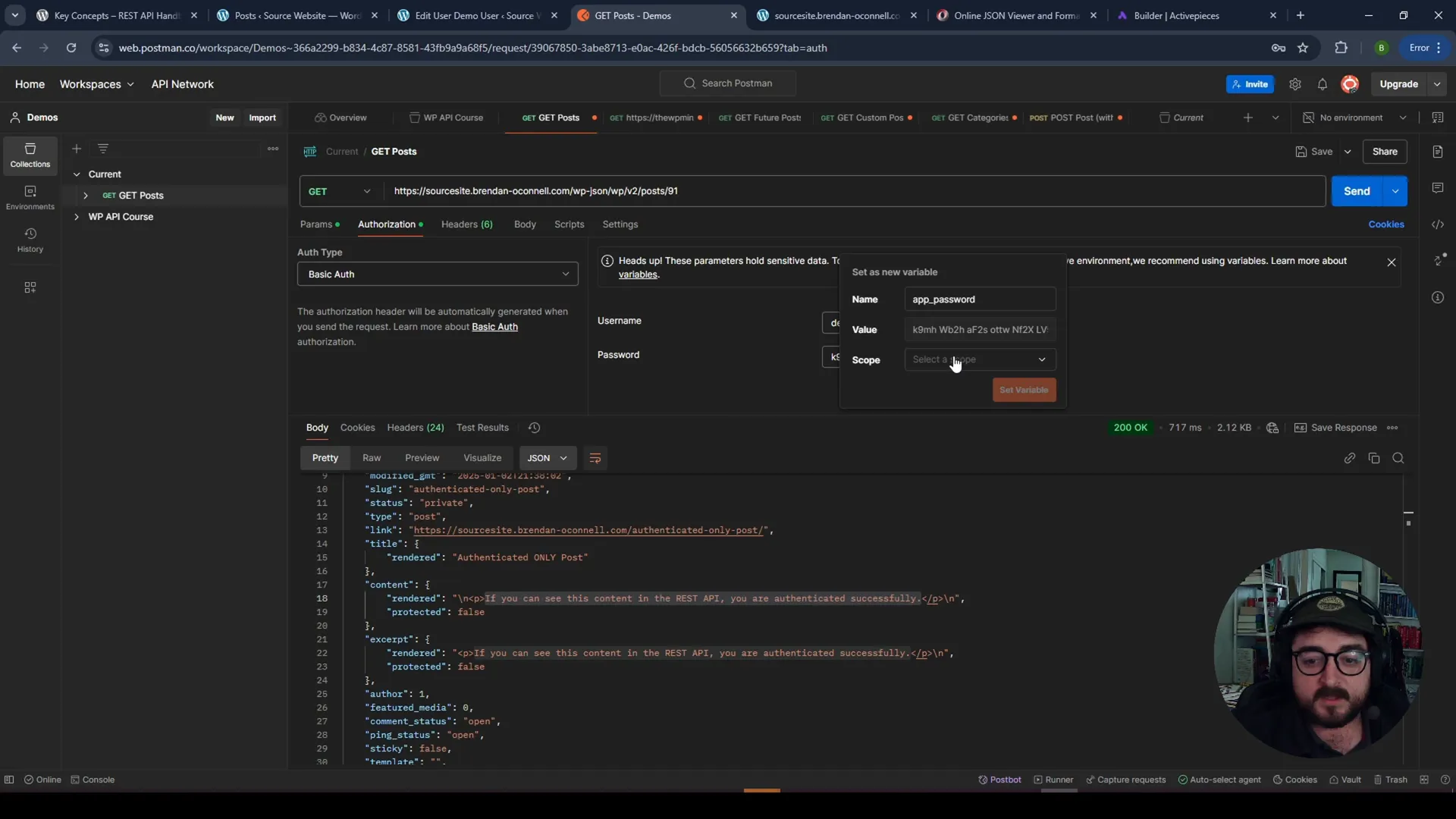
Task: Copy response body to clipboard icon
Action: tap(1374, 458)
